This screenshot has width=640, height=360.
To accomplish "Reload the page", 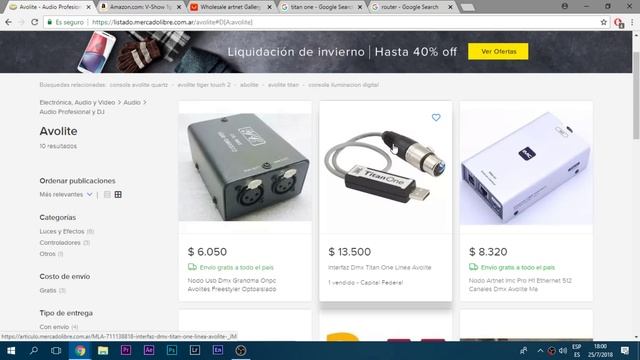I will 35,22.
